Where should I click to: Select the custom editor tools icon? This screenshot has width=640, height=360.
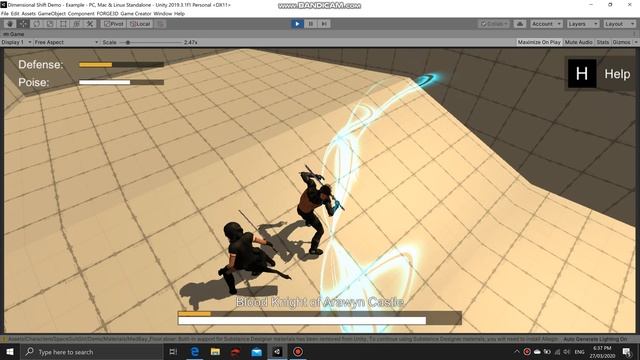90,24
